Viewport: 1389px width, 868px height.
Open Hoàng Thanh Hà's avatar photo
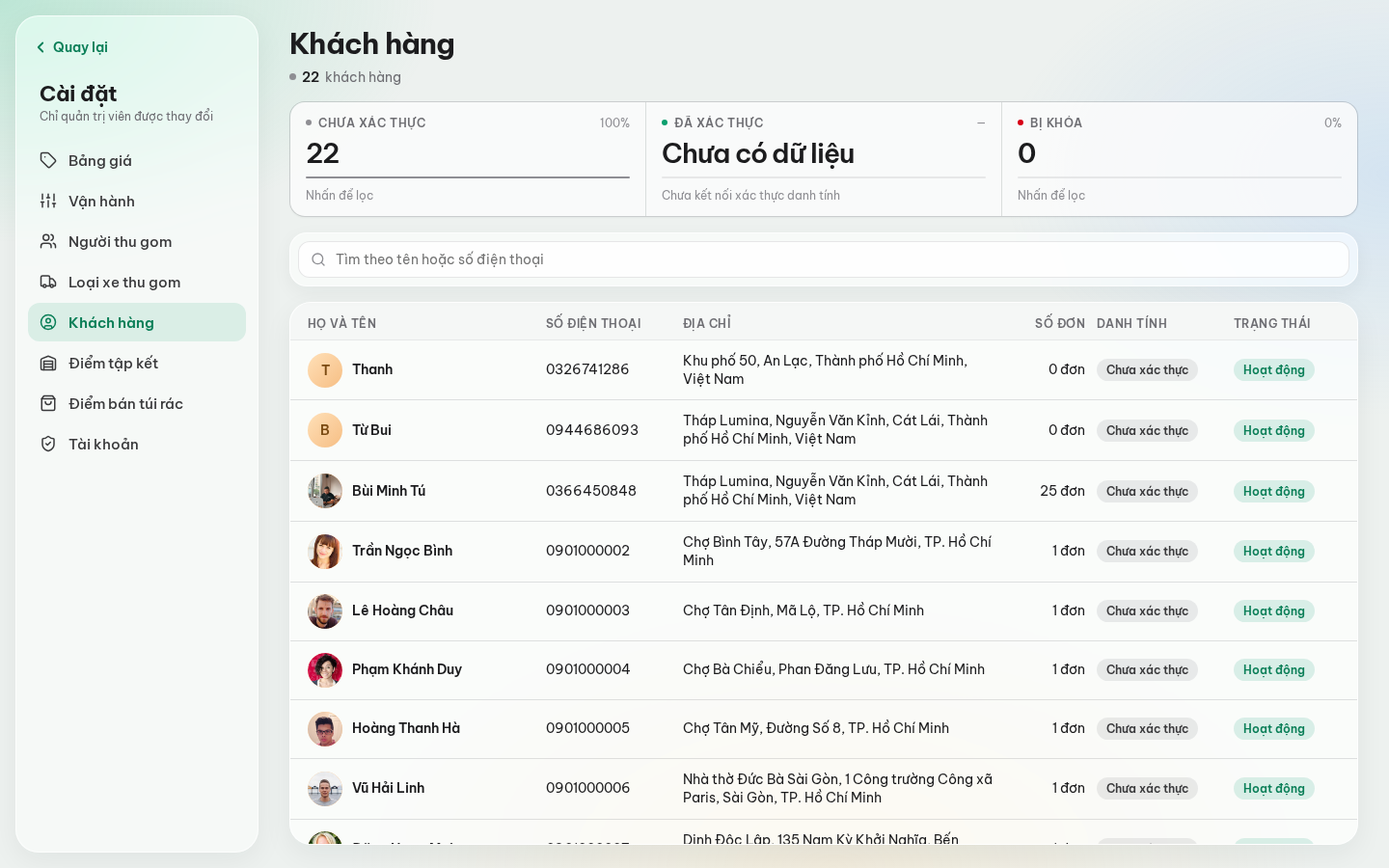click(325, 729)
